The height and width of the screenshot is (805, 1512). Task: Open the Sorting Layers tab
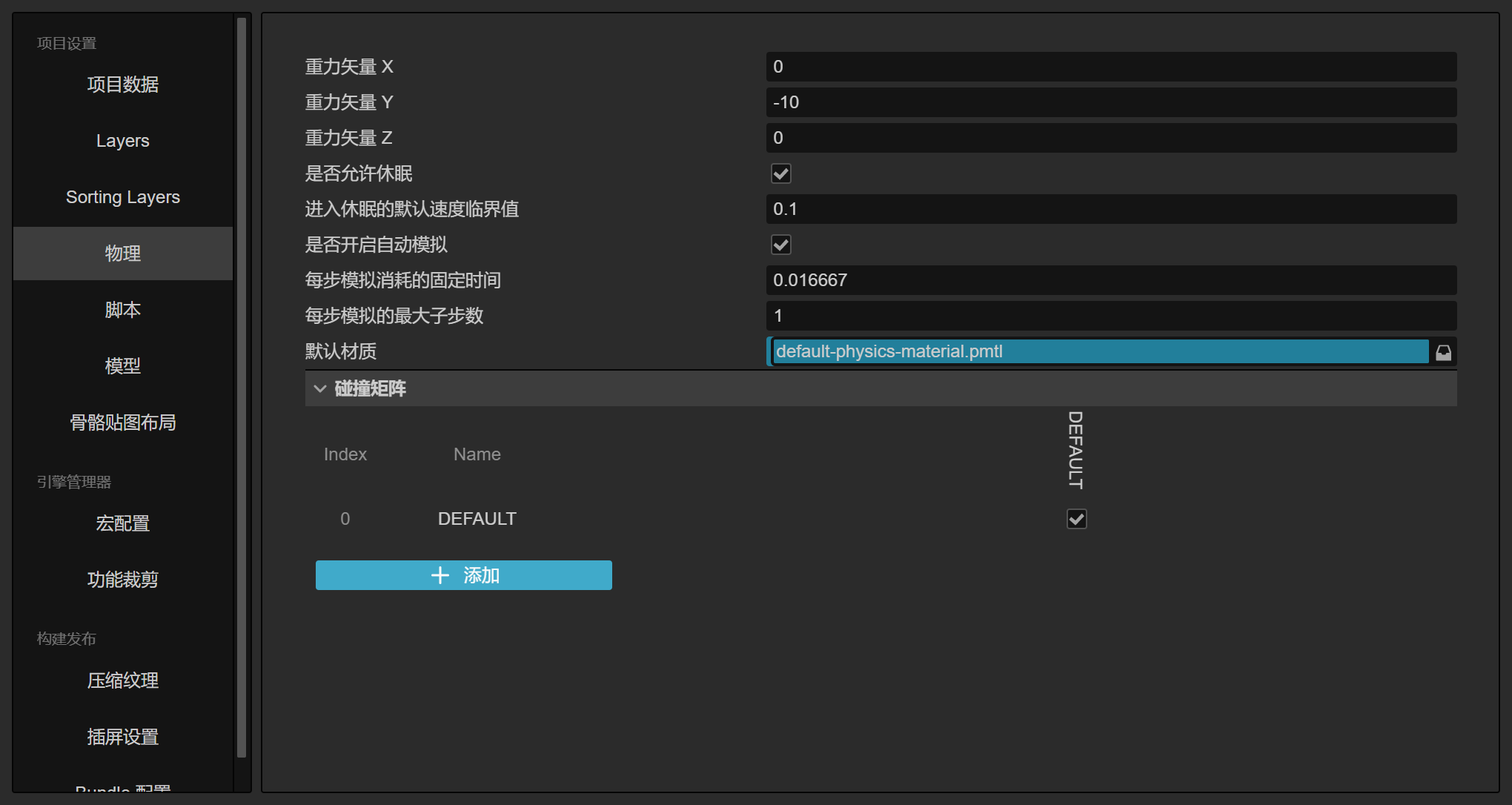tap(123, 197)
